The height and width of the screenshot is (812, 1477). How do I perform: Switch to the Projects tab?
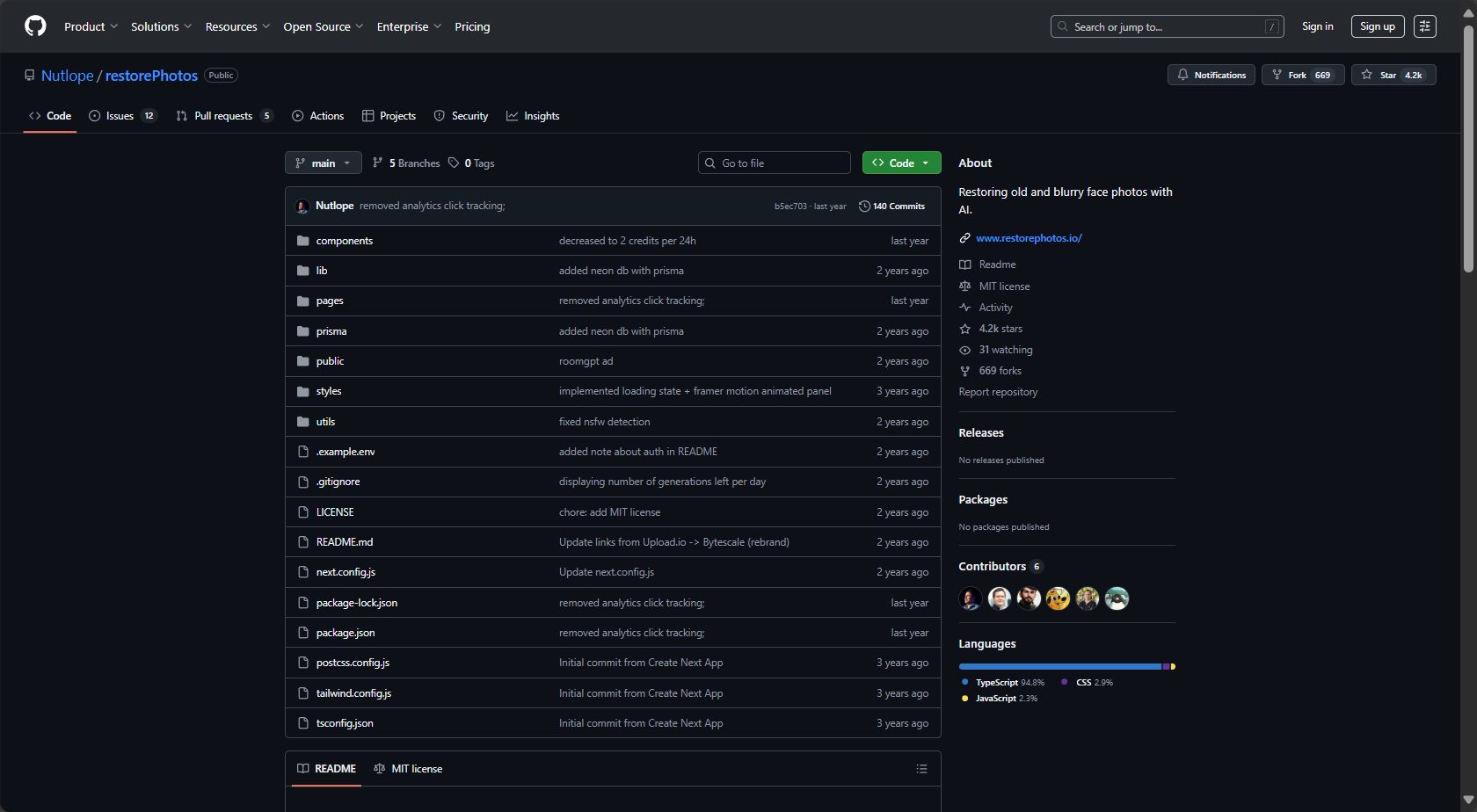(389, 116)
